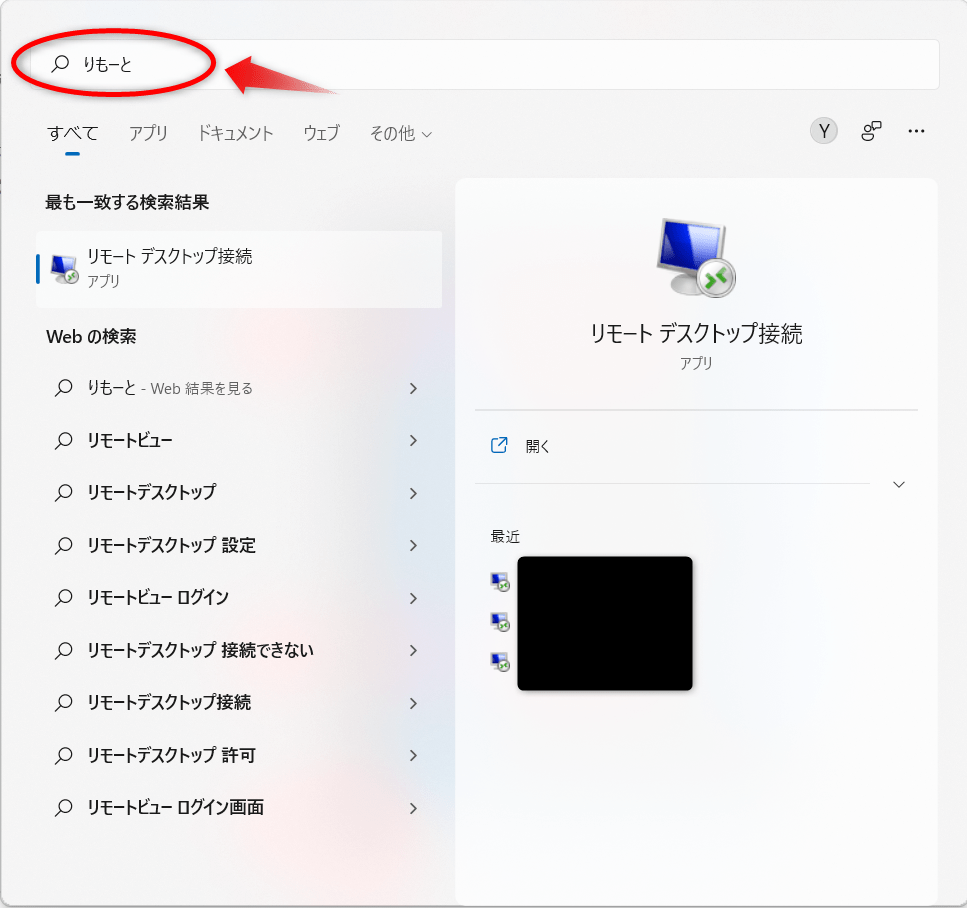
Task: Open the その他 dropdown filter
Action: tap(400, 133)
